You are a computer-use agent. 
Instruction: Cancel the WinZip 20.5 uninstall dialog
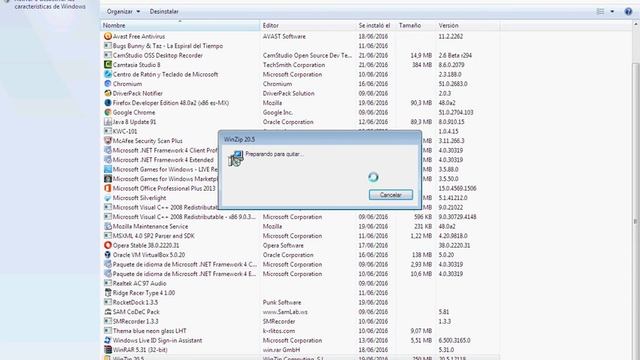(x=391, y=195)
